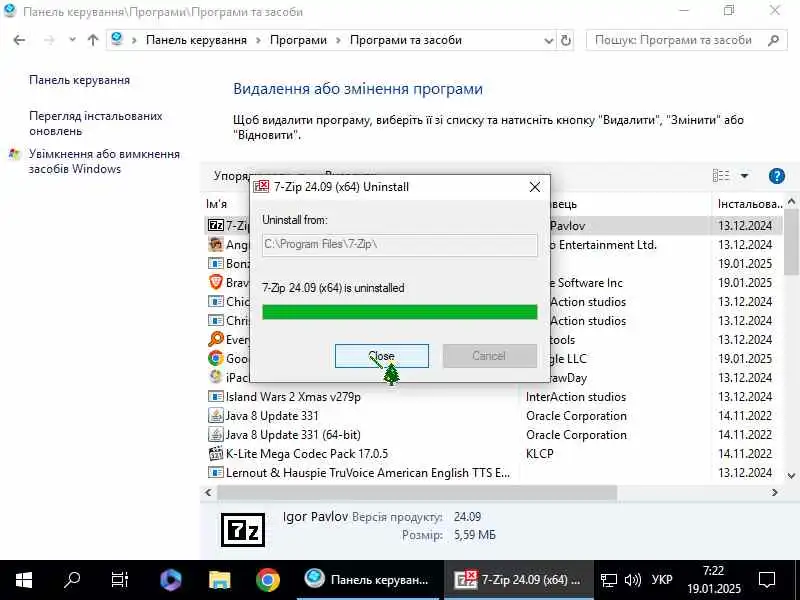Screen dimensions: 800x600
Task: Click the X of 7-Zip Uninstall dialog
Action: 534,187
